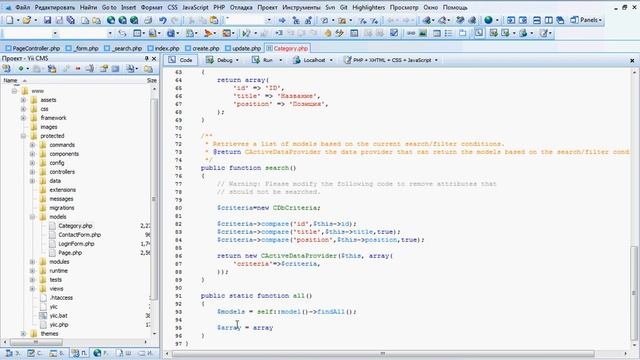Click the Paste clipboard icon
Screen dimensions: 640x360
click(x=214, y=20)
